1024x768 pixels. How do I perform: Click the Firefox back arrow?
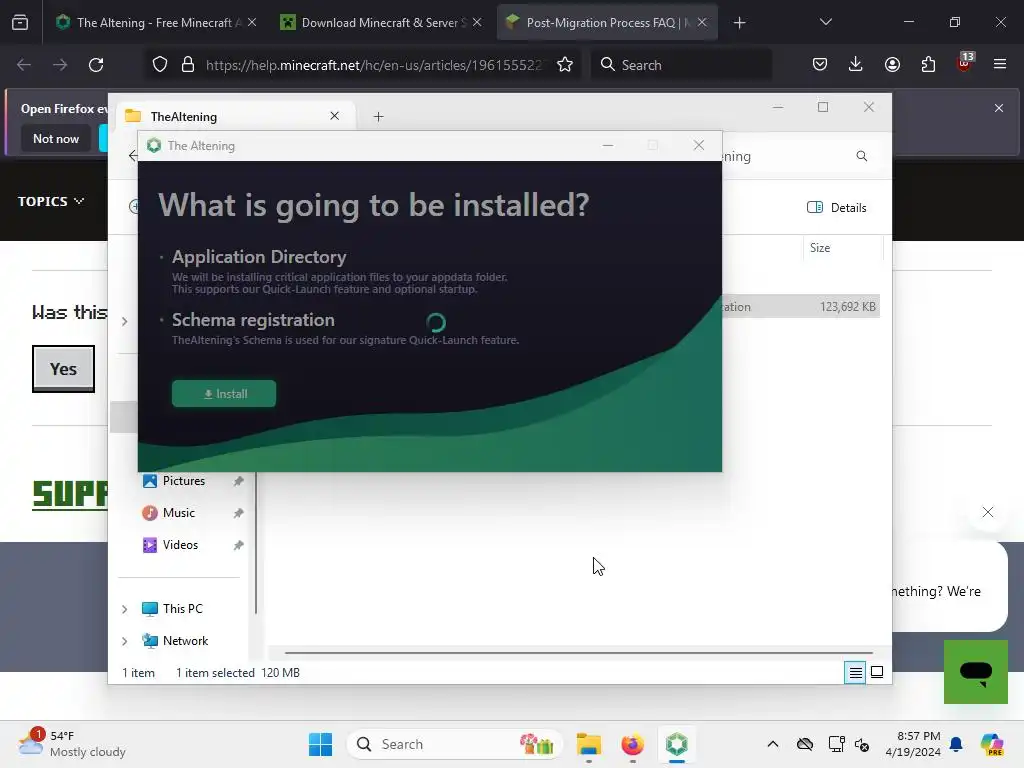tap(24, 65)
